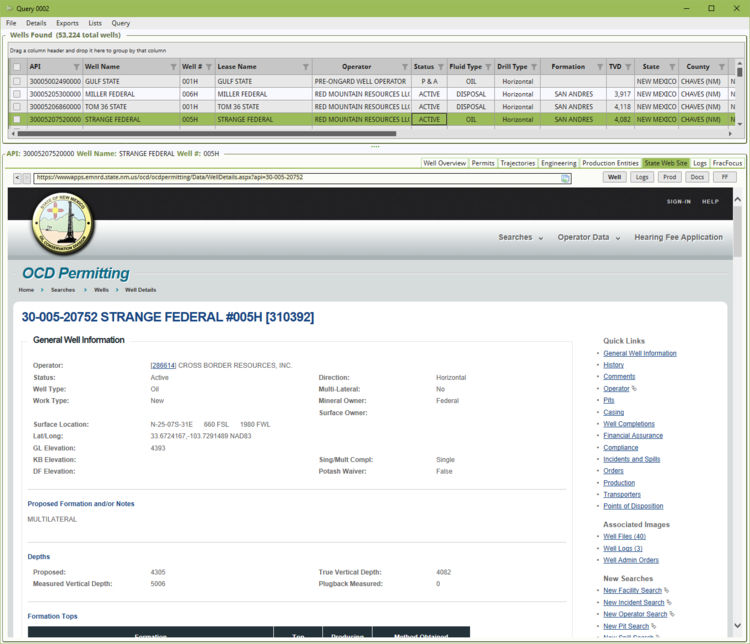The width and height of the screenshot is (750, 644).
Task: Expand the Operator Data dropdown menu
Action: click(x=588, y=237)
